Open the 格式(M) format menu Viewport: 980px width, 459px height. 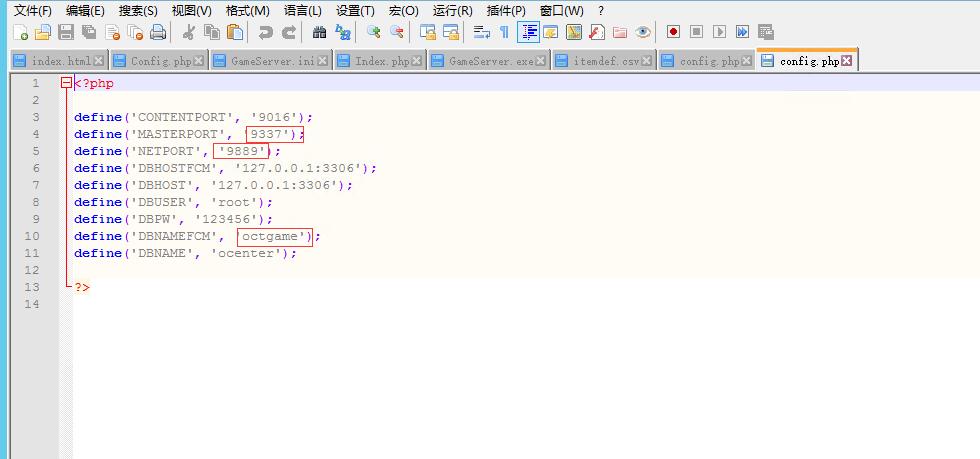[247, 10]
